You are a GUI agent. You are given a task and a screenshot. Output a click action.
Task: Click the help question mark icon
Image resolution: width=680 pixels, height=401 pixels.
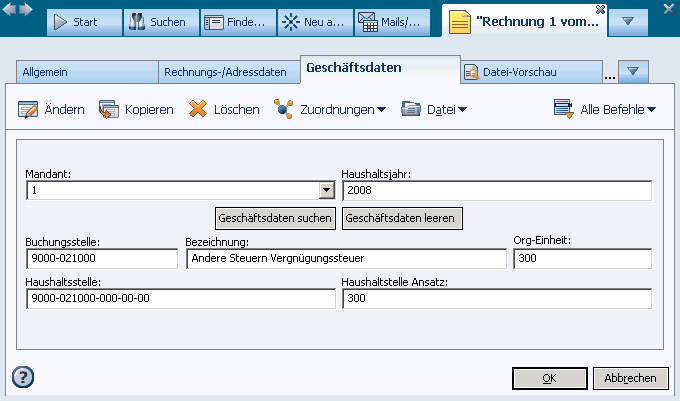click(x=23, y=377)
